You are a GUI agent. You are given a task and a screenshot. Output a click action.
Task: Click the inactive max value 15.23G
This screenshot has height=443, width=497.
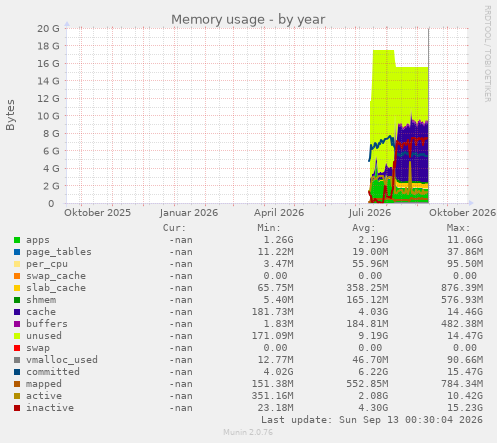(465, 408)
